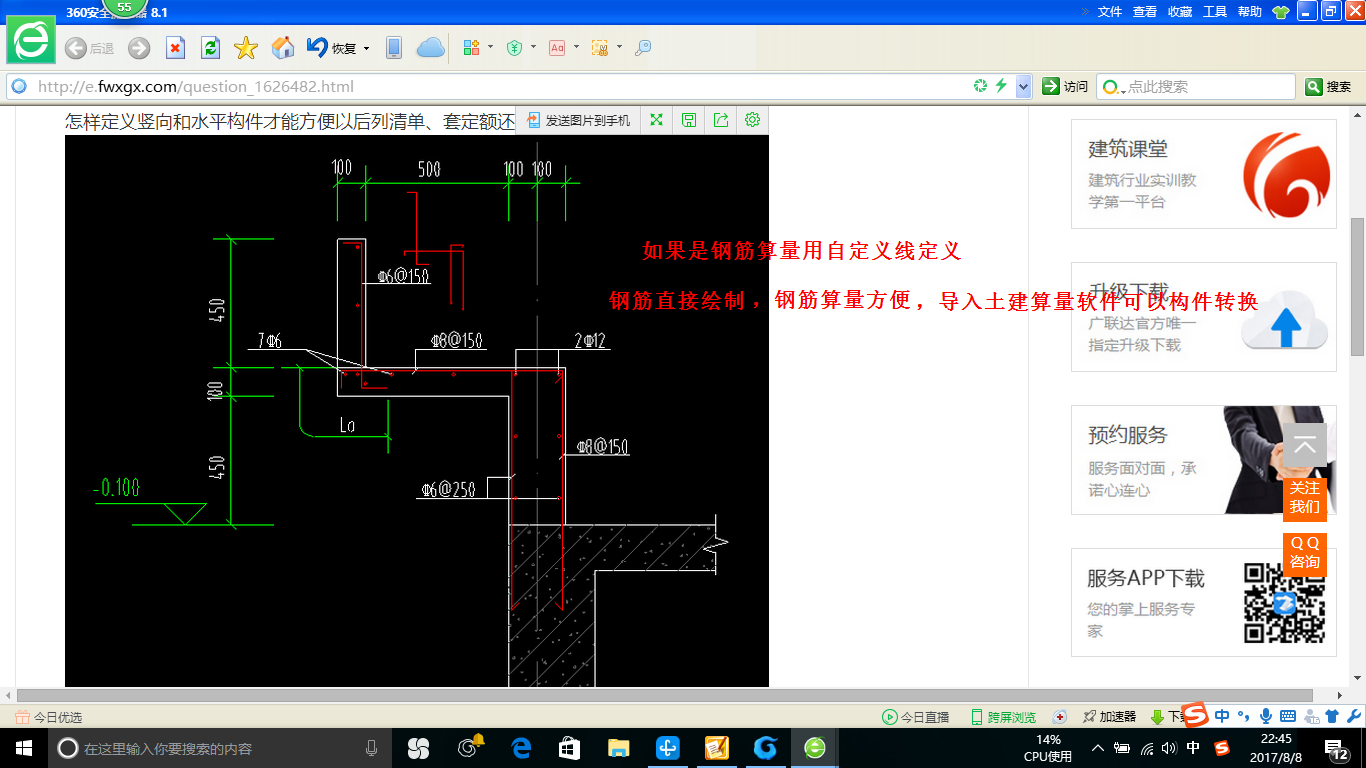Refresh the page with green arrows icon
Image resolution: width=1366 pixels, height=768 pixels.
coord(210,48)
